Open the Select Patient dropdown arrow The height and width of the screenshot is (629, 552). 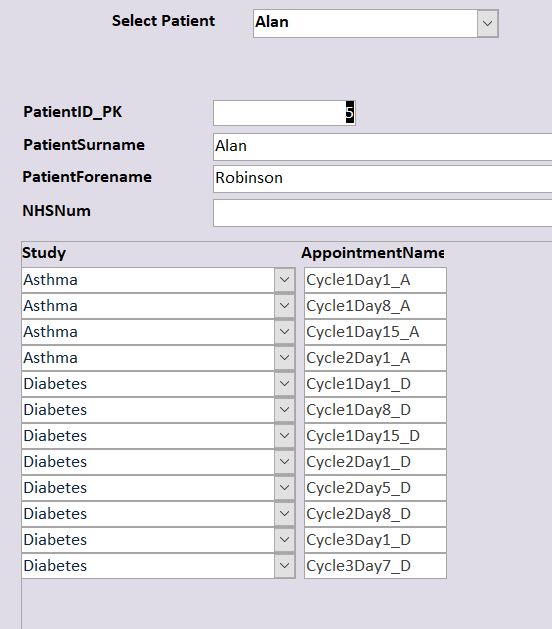point(487,24)
